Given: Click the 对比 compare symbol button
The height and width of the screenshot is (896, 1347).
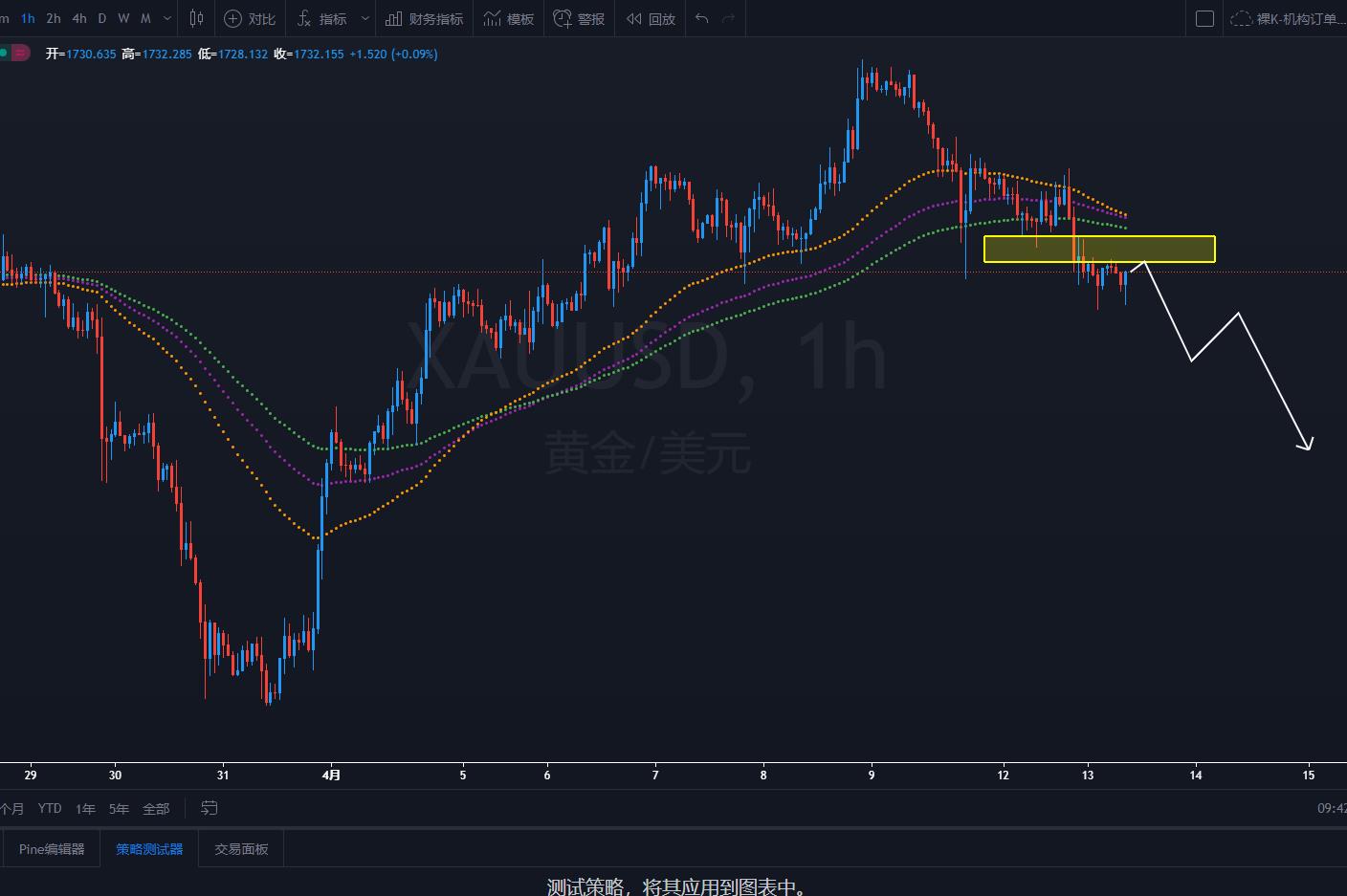Looking at the screenshot, I should click(250, 18).
